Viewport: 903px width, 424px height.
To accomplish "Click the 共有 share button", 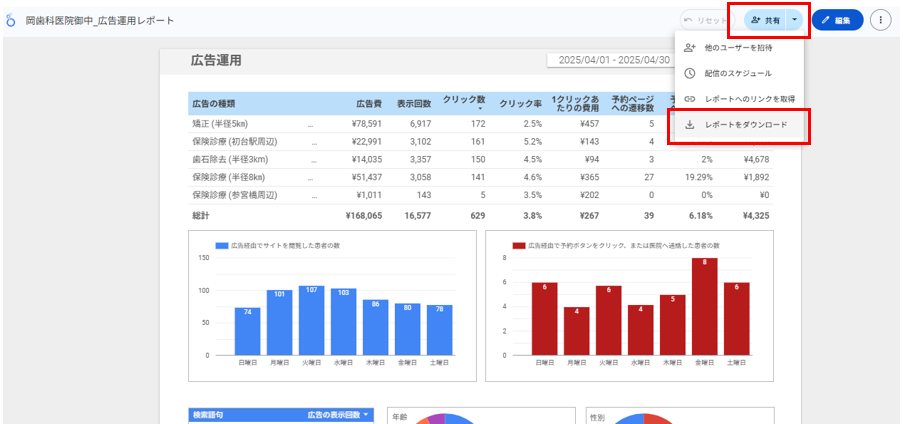I will tap(766, 20).
